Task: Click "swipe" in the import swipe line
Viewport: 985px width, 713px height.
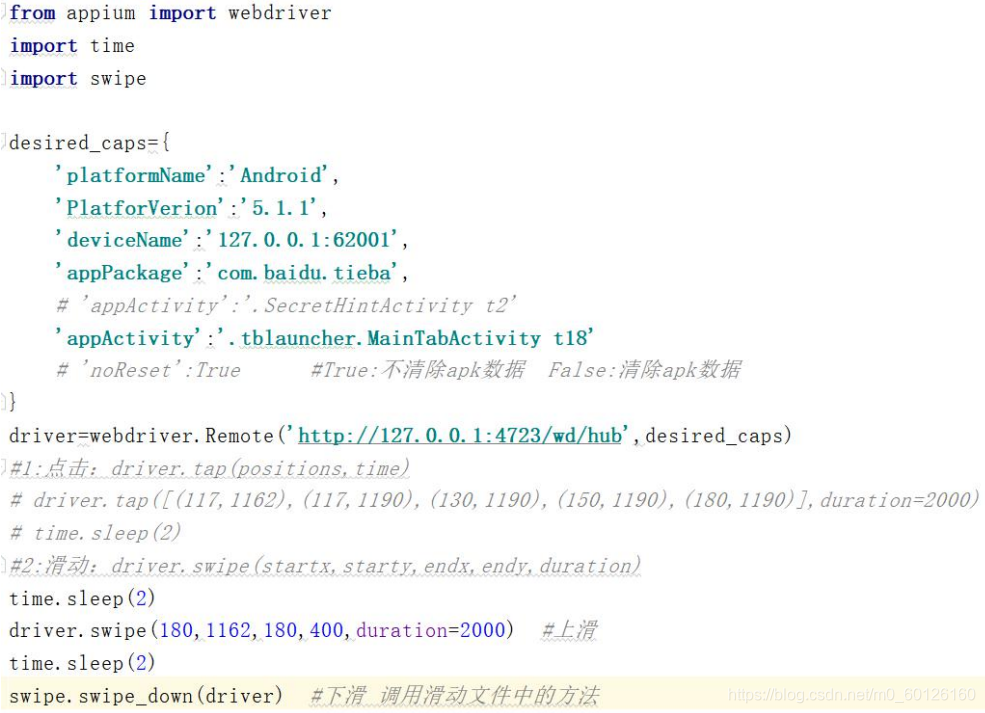Action: click(118, 79)
